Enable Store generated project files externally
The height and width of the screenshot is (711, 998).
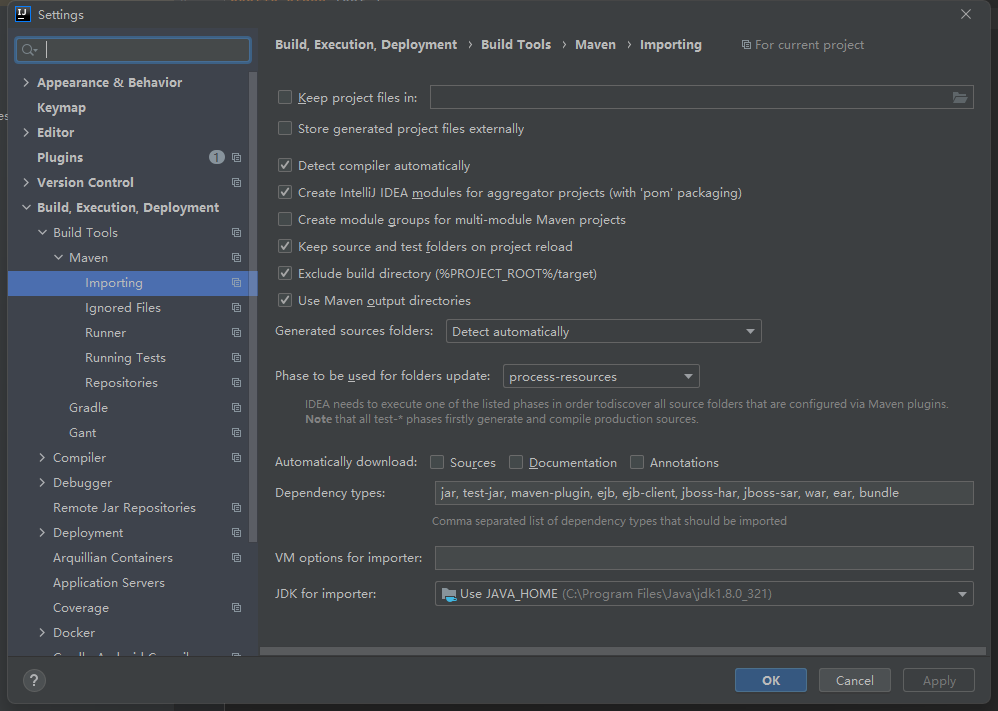click(x=285, y=128)
